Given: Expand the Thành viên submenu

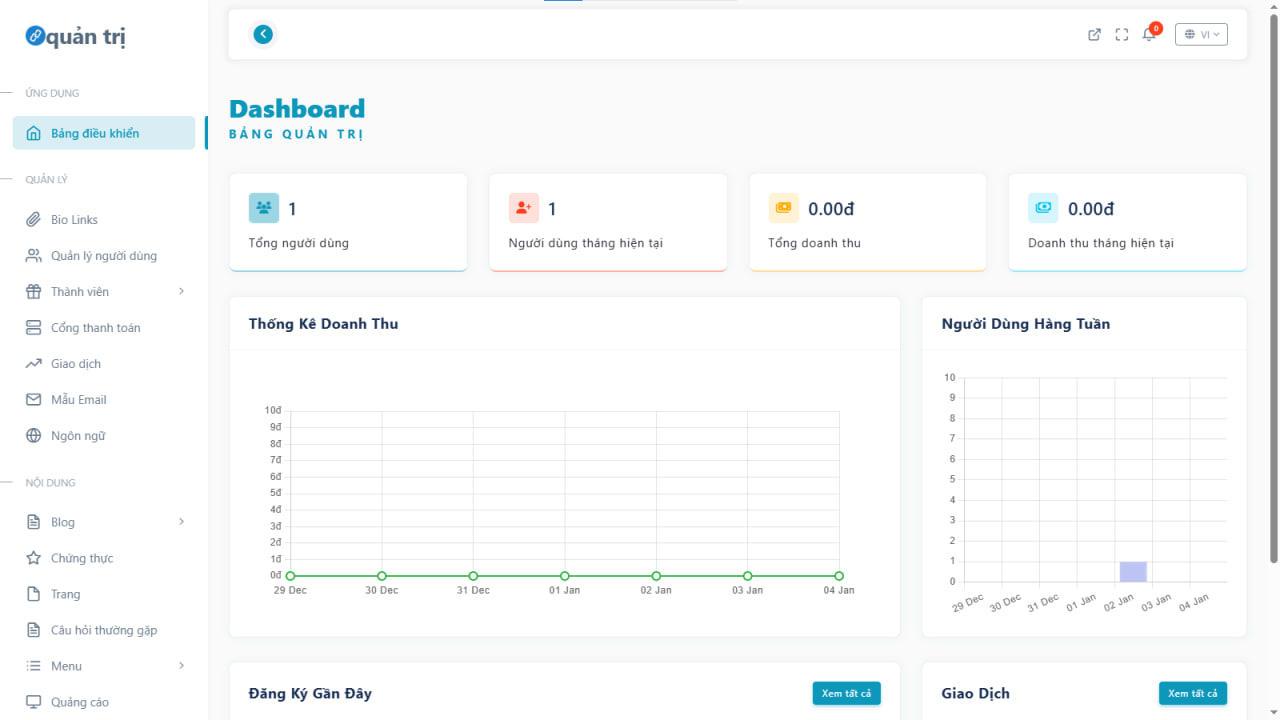Looking at the screenshot, I should click(181, 292).
